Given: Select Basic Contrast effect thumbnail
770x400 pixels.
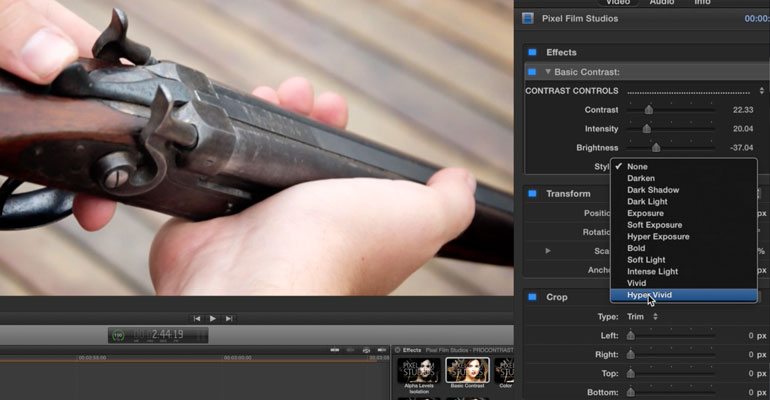Looking at the screenshot, I should pos(468,370).
